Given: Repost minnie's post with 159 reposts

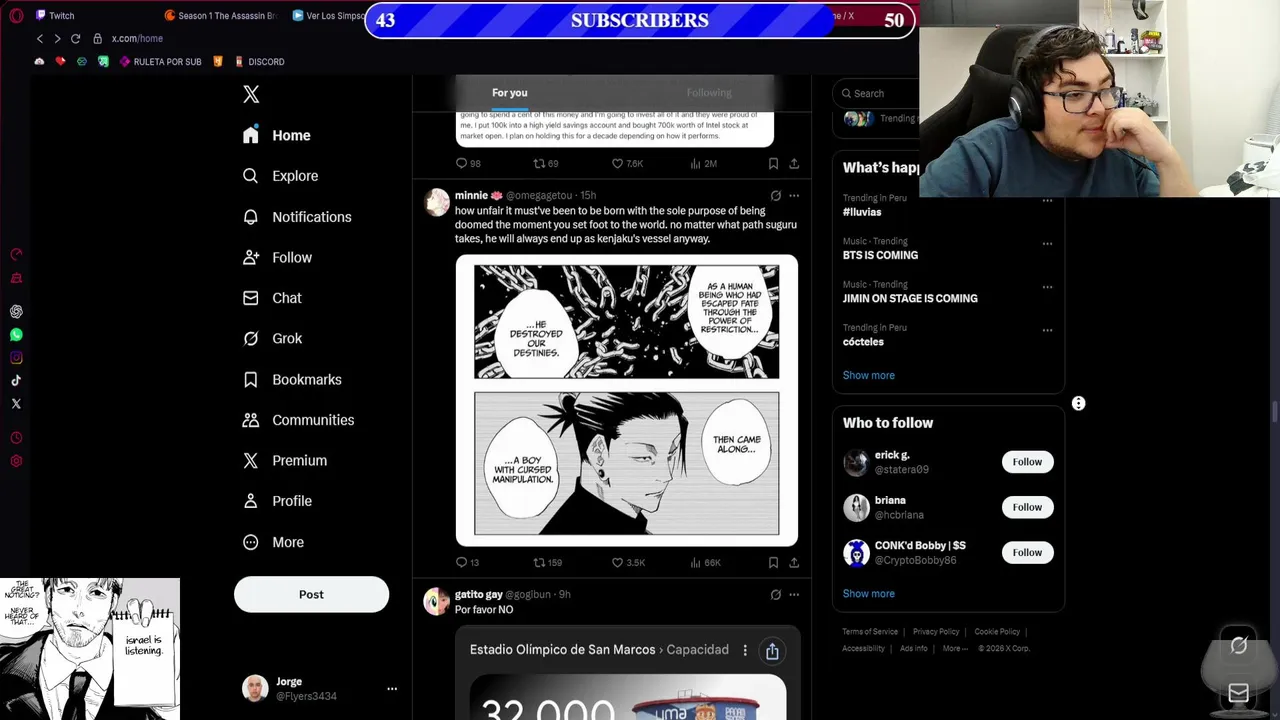Looking at the screenshot, I should coord(547,562).
